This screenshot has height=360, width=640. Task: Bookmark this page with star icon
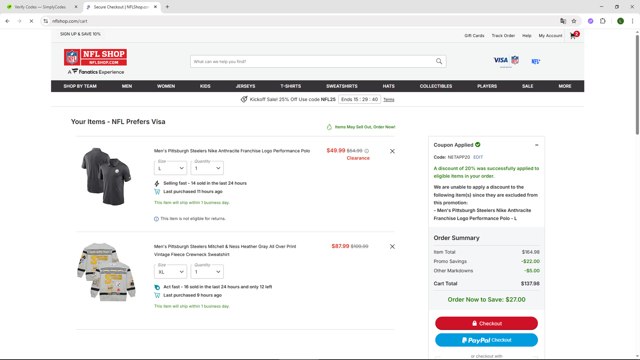[x=574, y=21]
